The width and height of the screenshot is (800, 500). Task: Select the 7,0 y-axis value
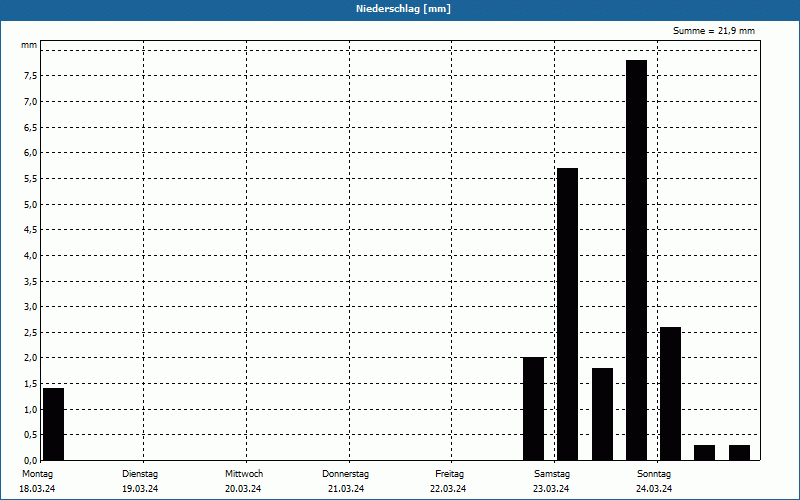point(31,102)
